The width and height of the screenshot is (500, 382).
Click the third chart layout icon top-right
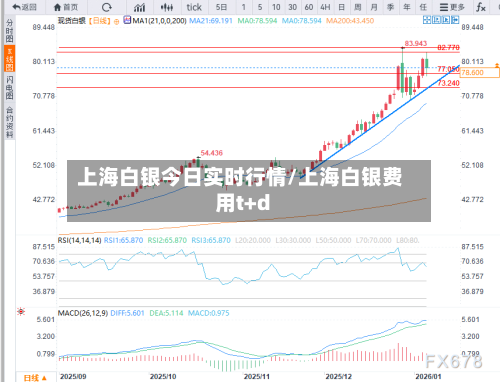(x=446, y=20)
